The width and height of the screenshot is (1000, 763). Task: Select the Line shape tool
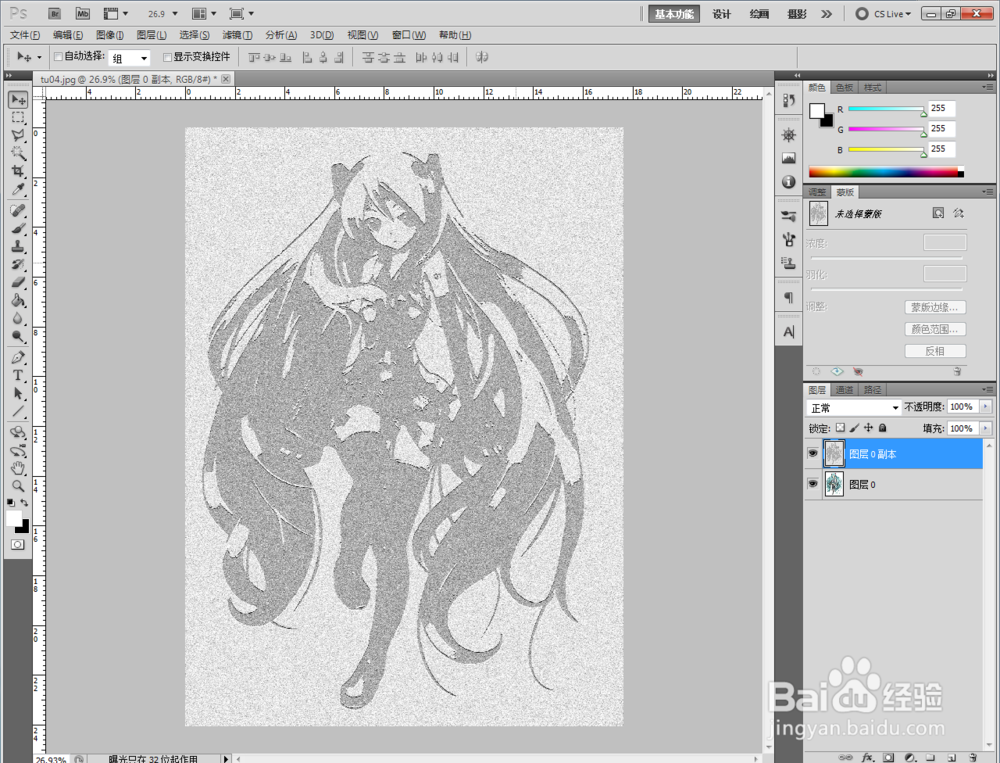tap(18, 411)
